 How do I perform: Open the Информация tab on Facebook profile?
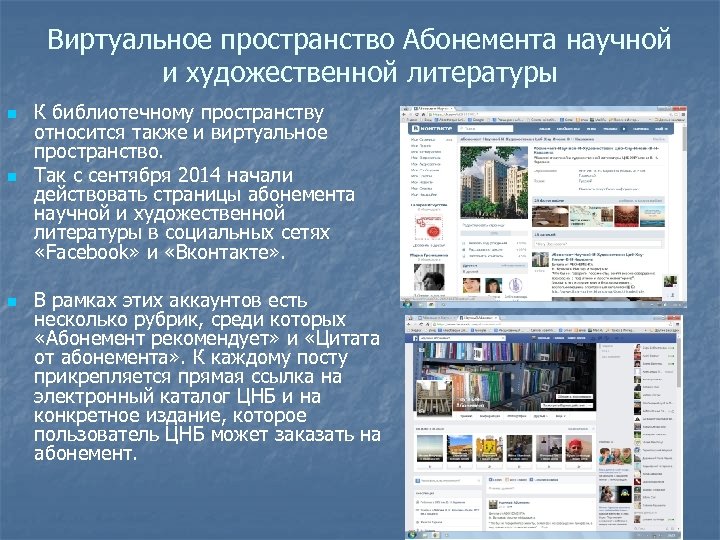click(x=490, y=416)
